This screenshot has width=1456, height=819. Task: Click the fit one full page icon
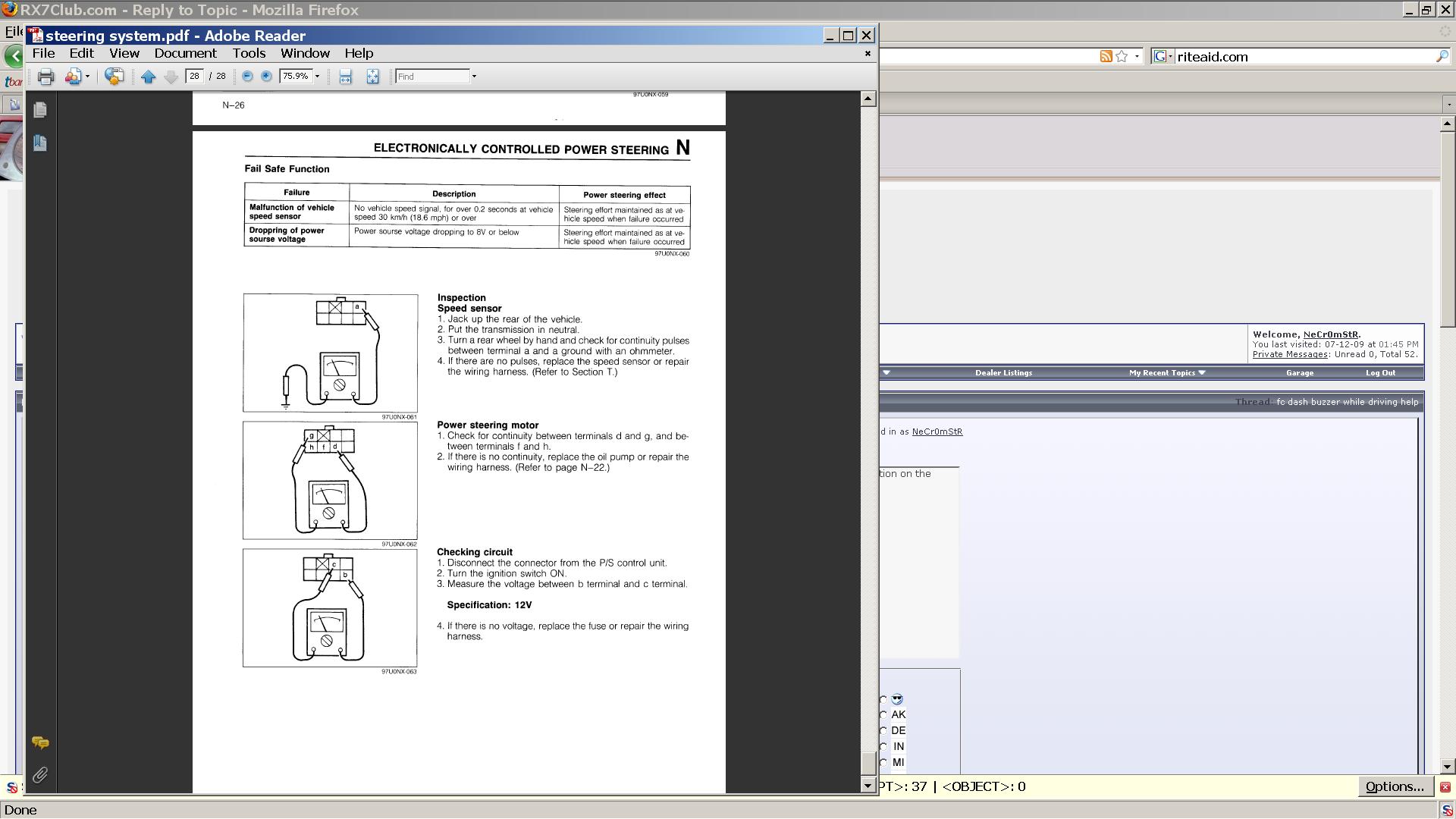click(372, 77)
